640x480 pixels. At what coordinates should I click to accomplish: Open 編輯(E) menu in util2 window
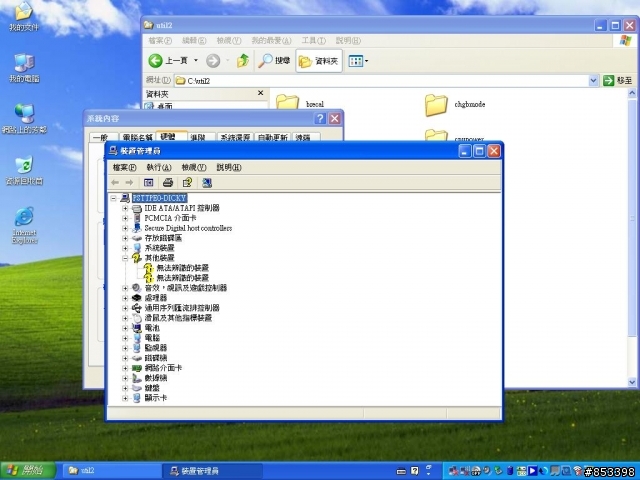pyautogui.click(x=194, y=40)
